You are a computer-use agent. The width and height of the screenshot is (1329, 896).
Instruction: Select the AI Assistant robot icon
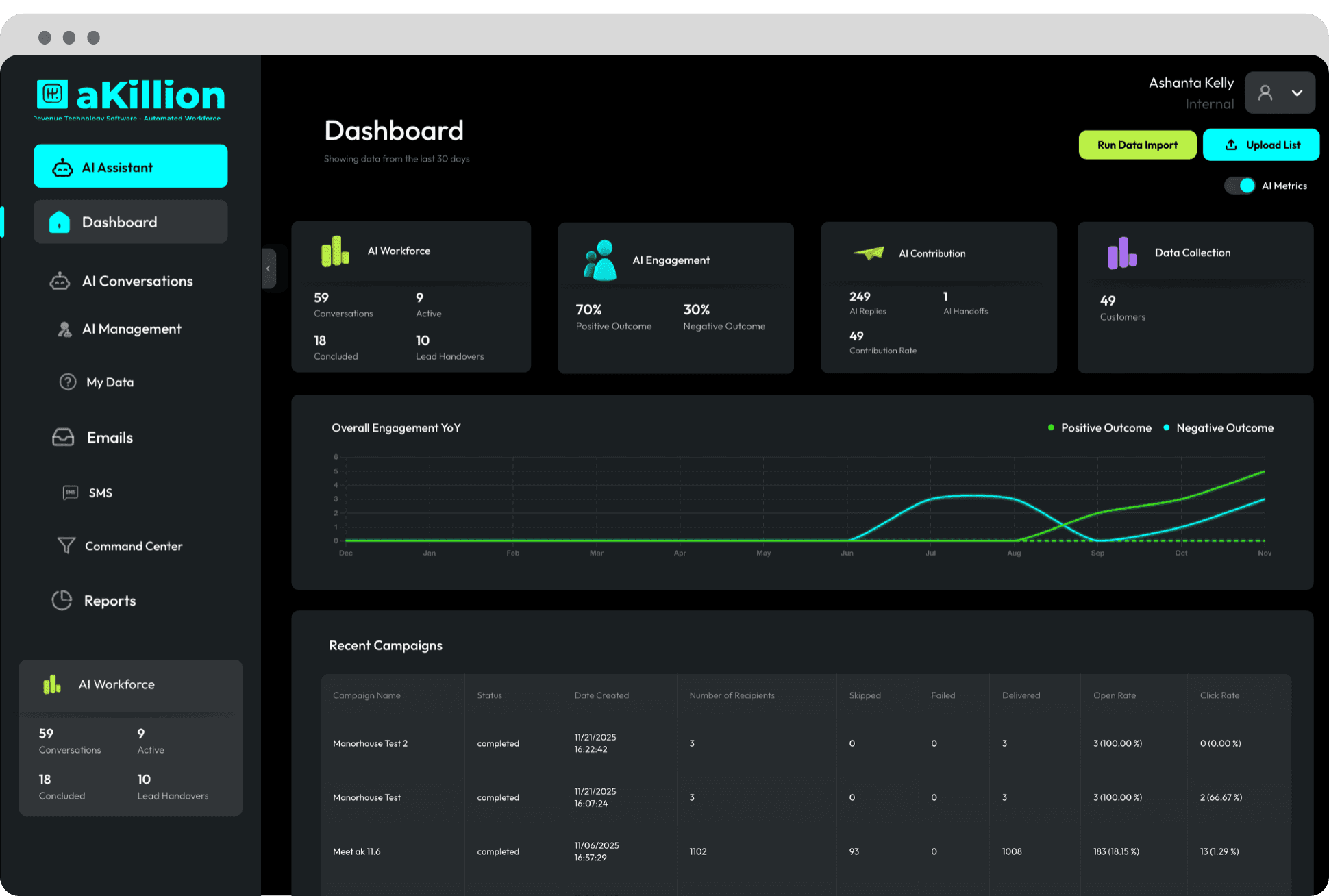click(62, 166)
